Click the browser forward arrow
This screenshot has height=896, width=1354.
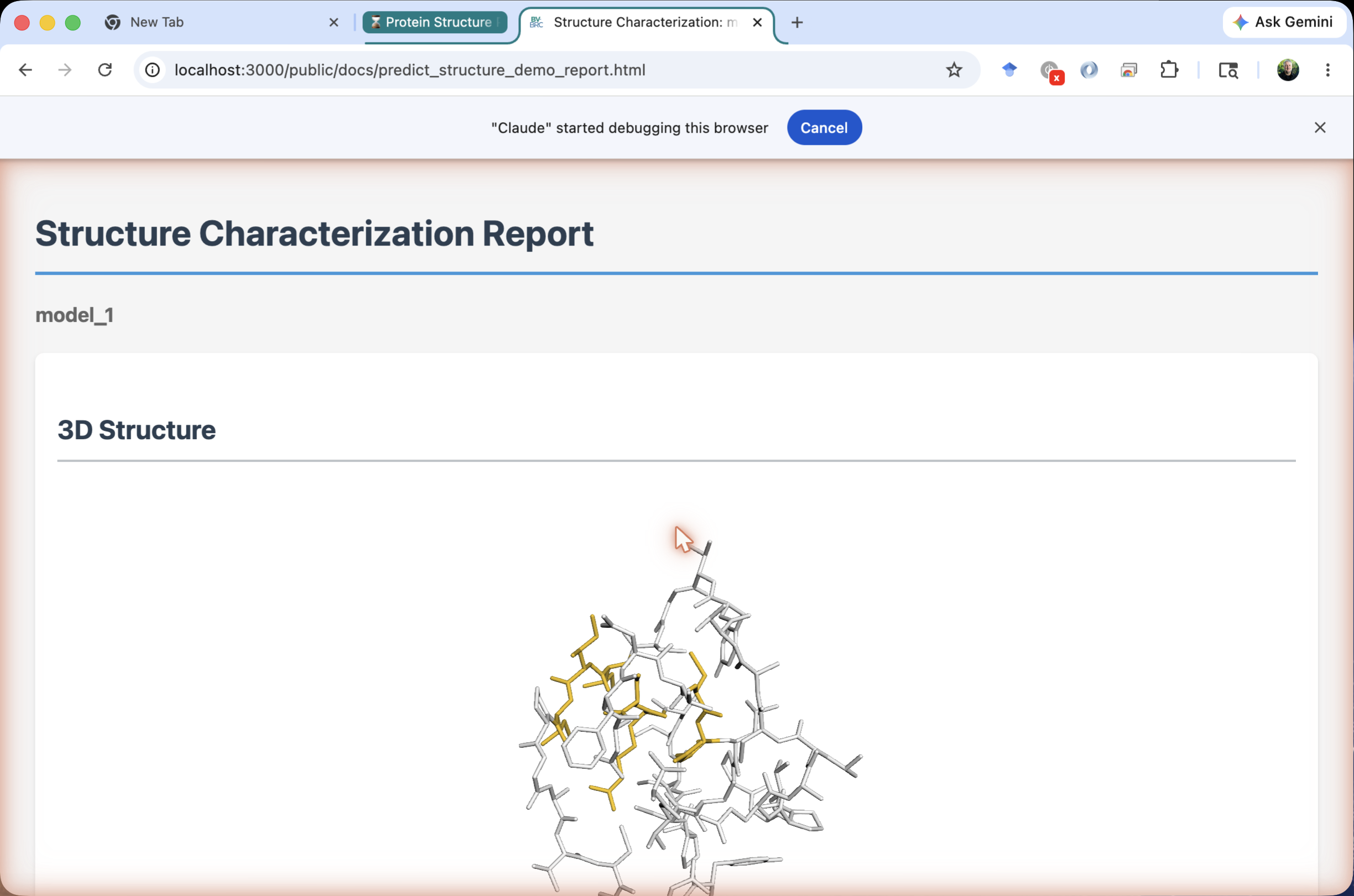[x=65, y=70]
